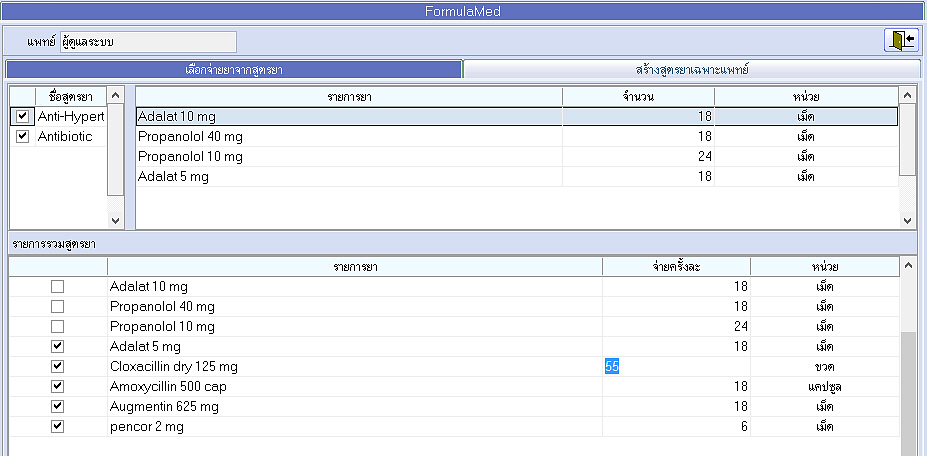Click the up arrow of formula list scrollbar
The image size is (927, 456).
point(115,95)
